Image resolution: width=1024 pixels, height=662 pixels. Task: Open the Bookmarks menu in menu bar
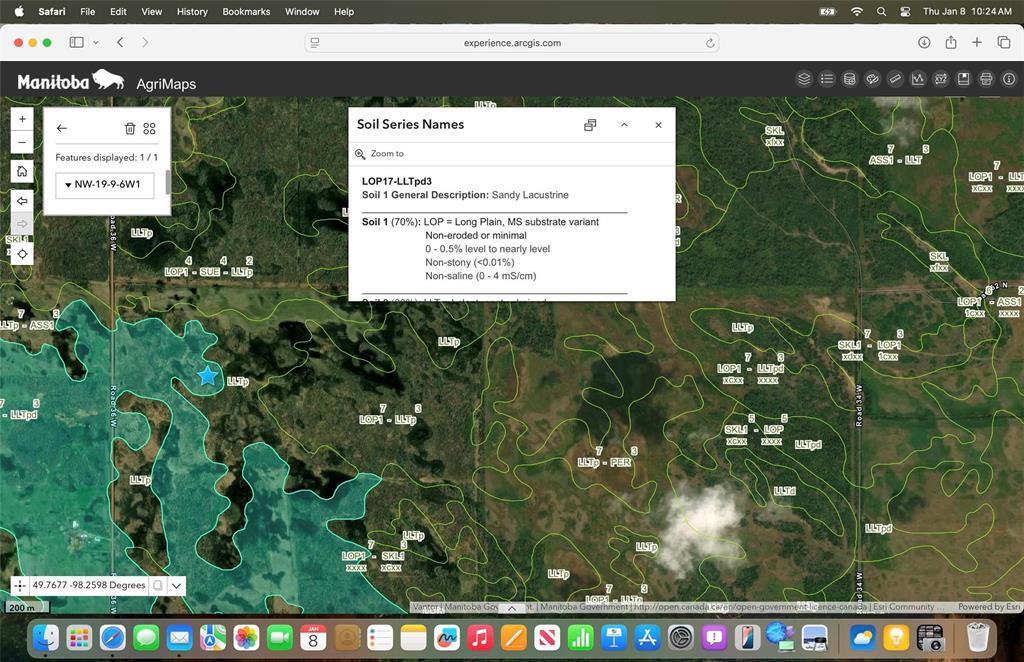click(246, 12)
